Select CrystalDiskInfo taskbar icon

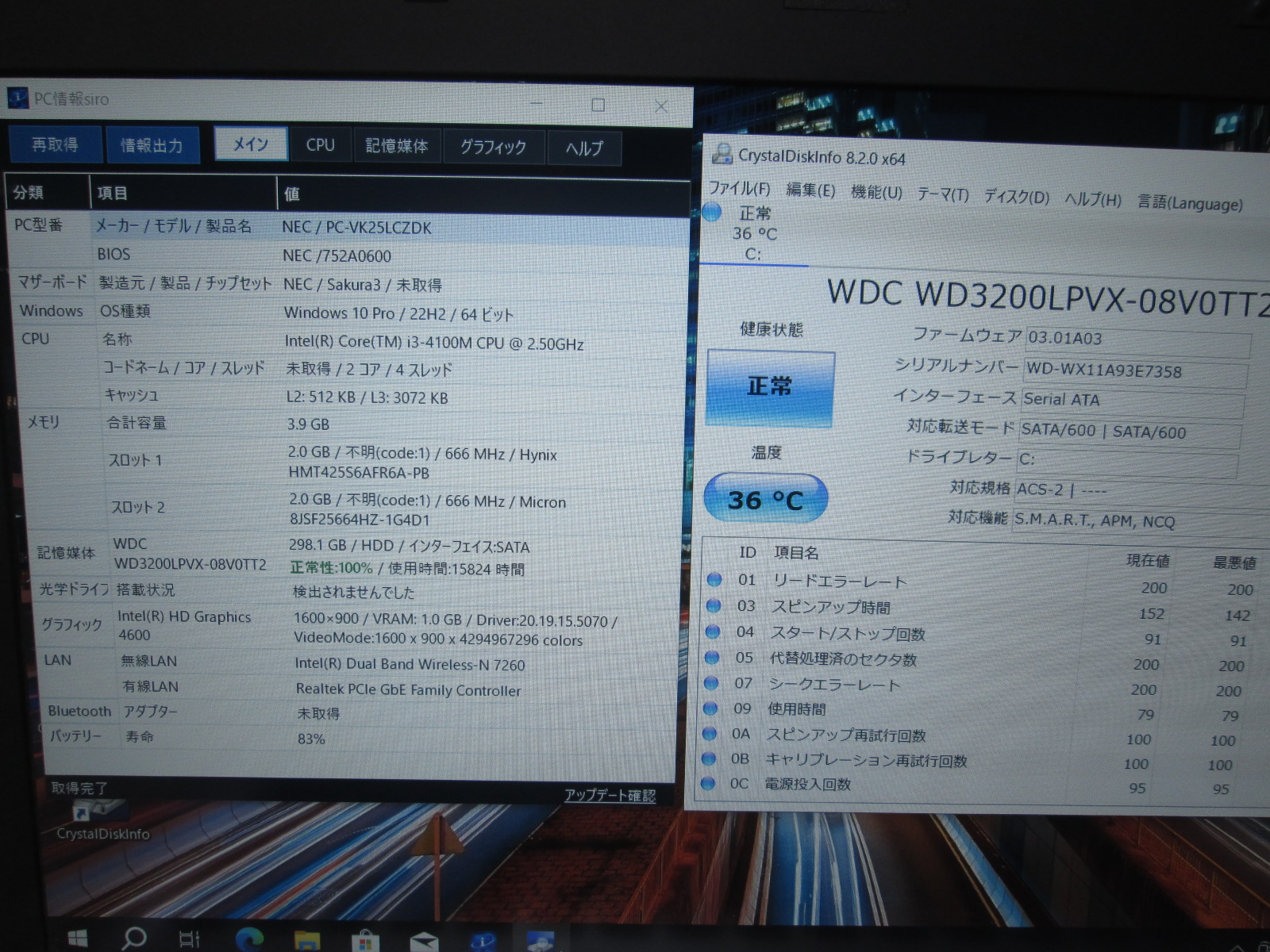pos(541,942)
